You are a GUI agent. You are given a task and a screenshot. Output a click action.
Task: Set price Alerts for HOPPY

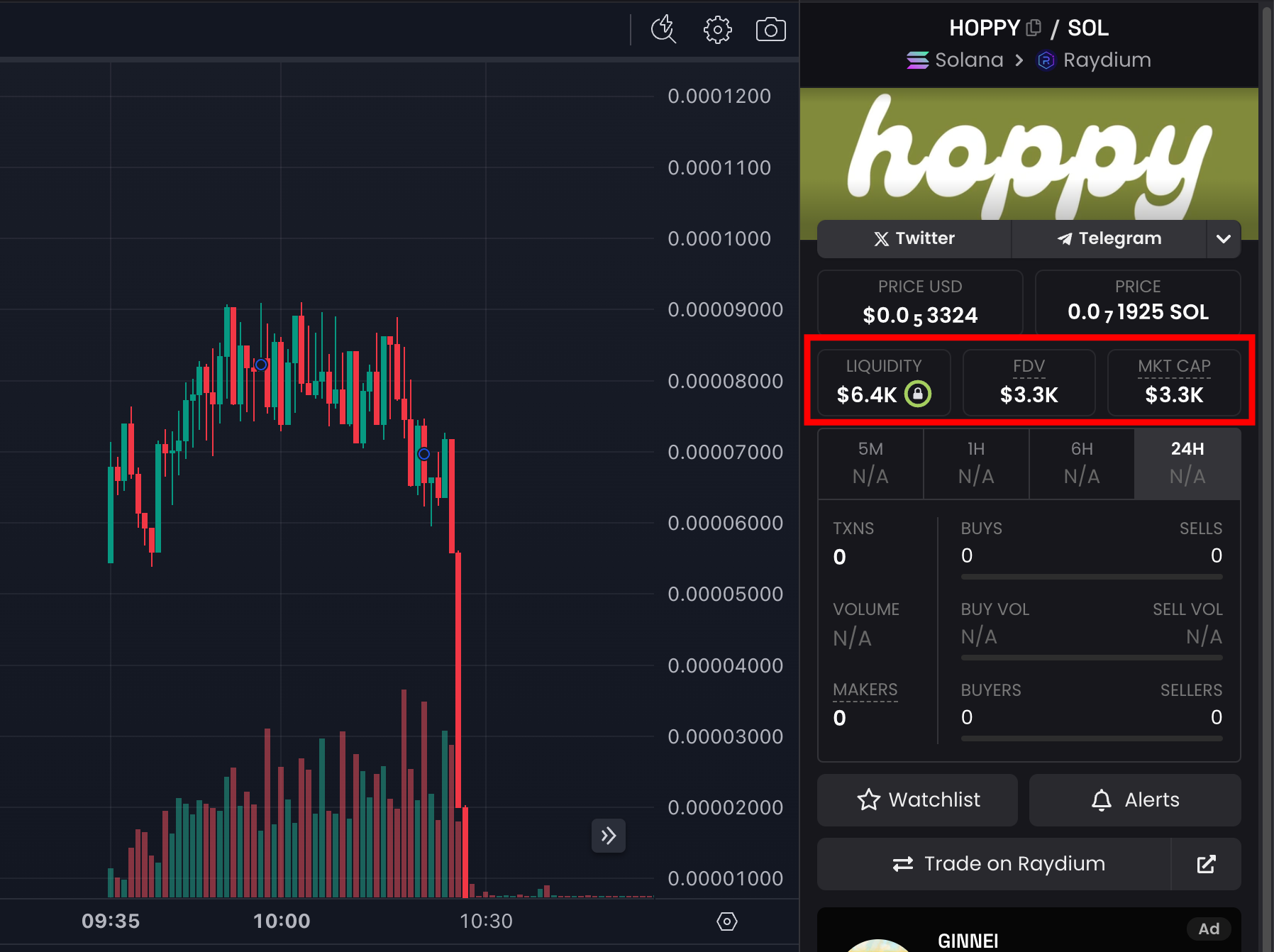click(1135, 800)
